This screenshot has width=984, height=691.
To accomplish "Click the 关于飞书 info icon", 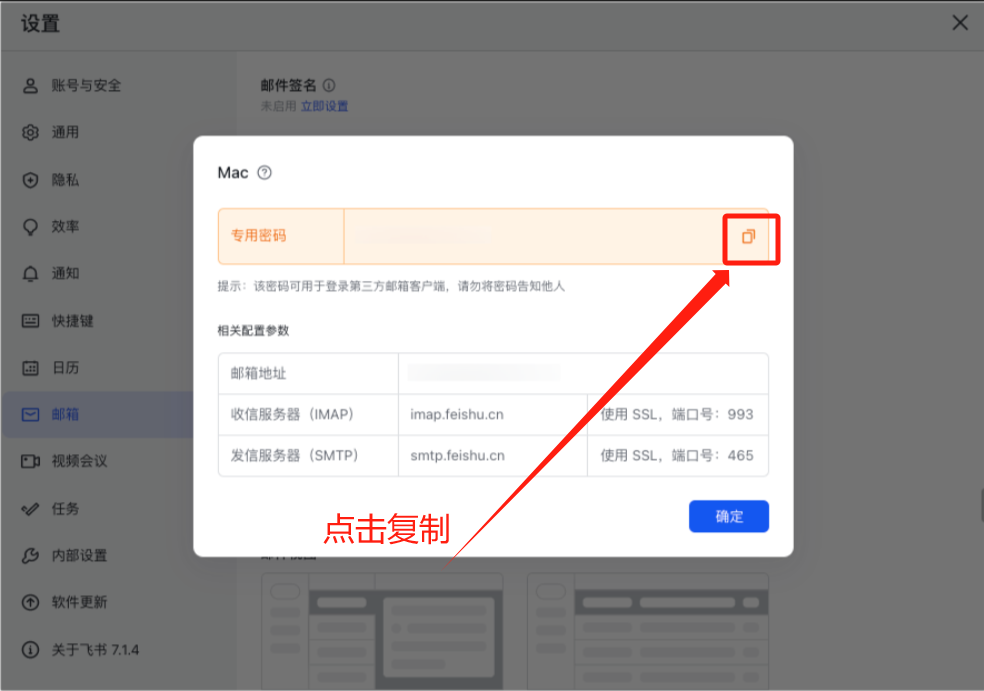I will 30,650.
